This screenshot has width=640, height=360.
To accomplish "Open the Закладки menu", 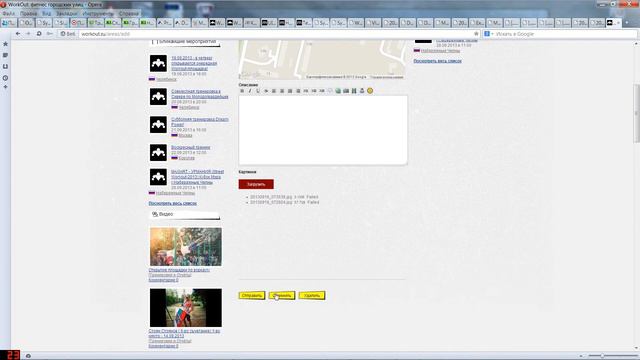I will coord(67,13).
